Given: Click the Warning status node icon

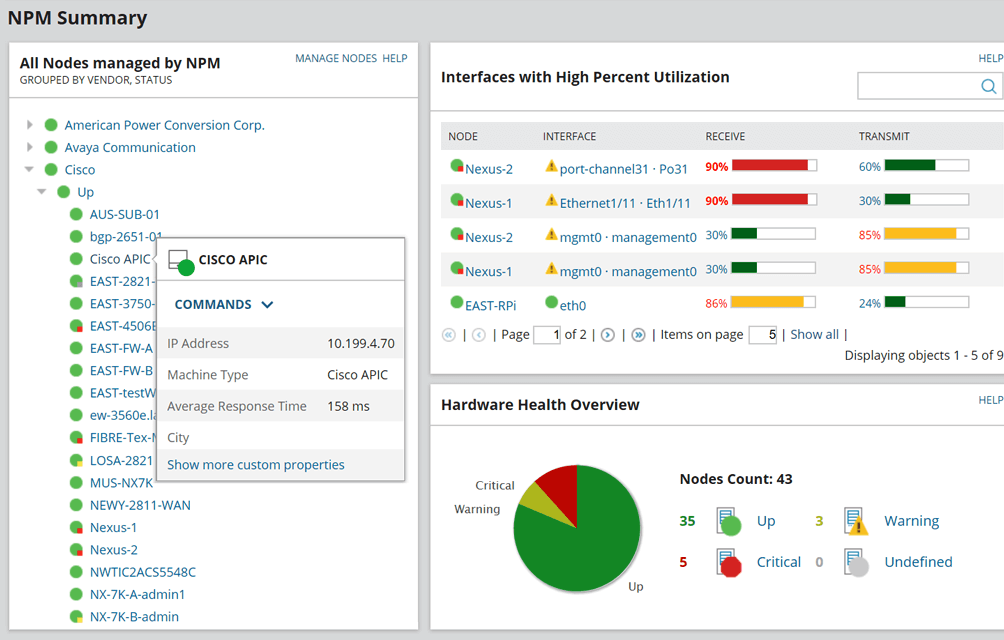Looking at the screenshot, I should [x=855, y=522].
